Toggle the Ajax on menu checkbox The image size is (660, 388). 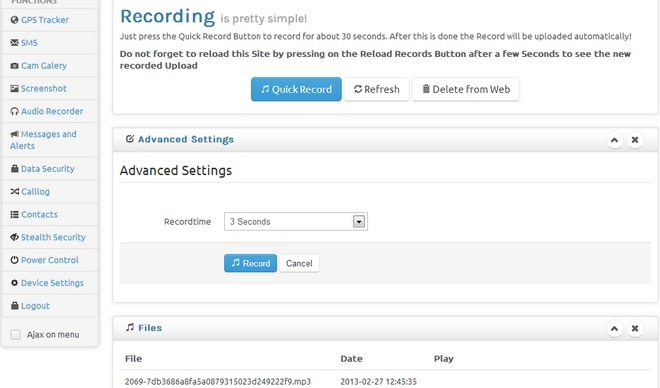coord(16,335)
